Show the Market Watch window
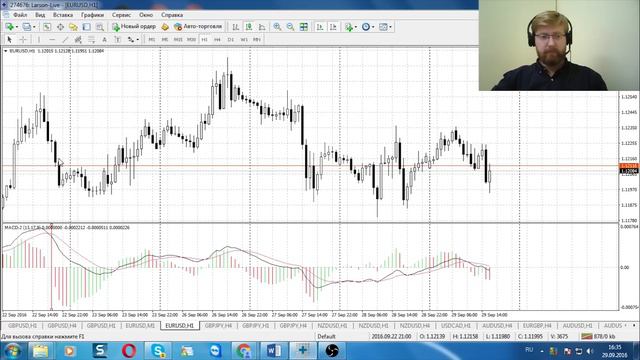The width and height of the screenshot is (640, 360). pos(47,27)
